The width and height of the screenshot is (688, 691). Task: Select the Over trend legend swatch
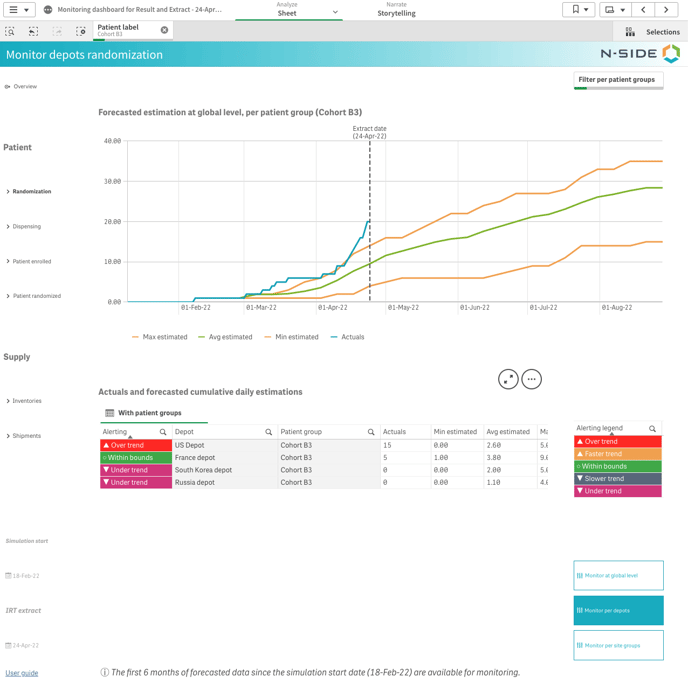[x=617, y=441]
